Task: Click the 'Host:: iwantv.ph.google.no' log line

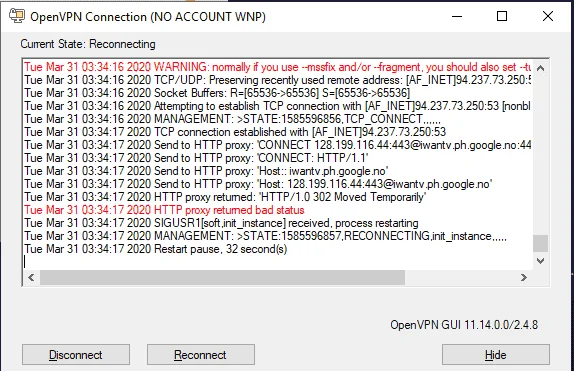Action: click(x=206, y=171)
